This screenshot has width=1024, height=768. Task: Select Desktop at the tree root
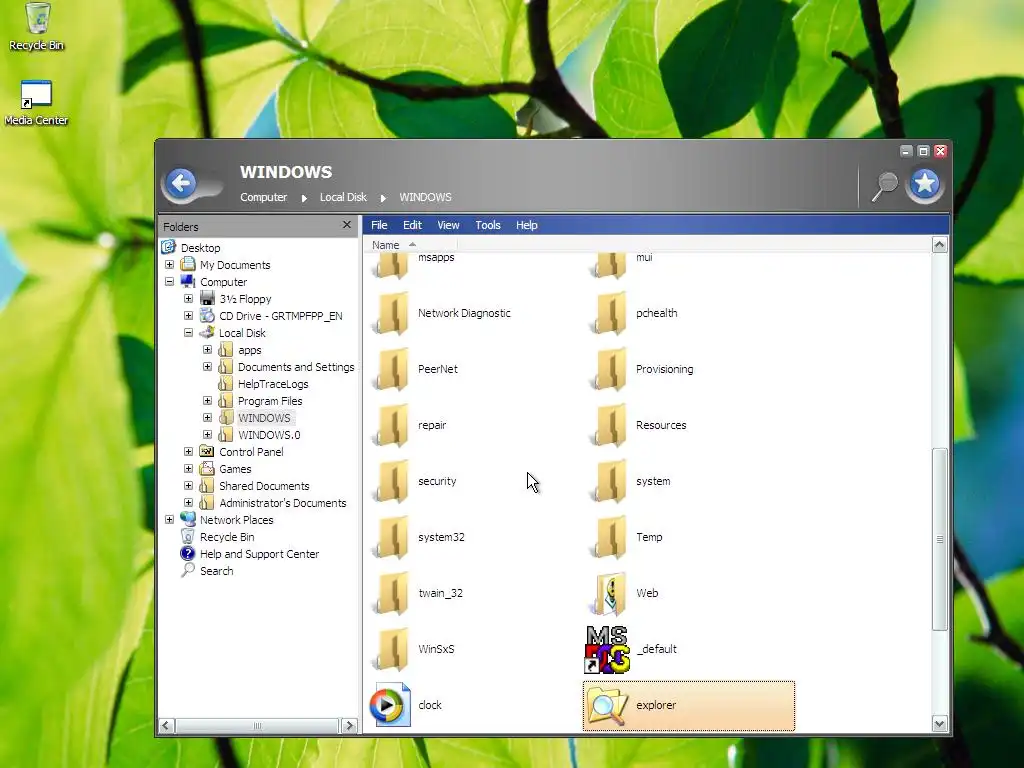200,248
